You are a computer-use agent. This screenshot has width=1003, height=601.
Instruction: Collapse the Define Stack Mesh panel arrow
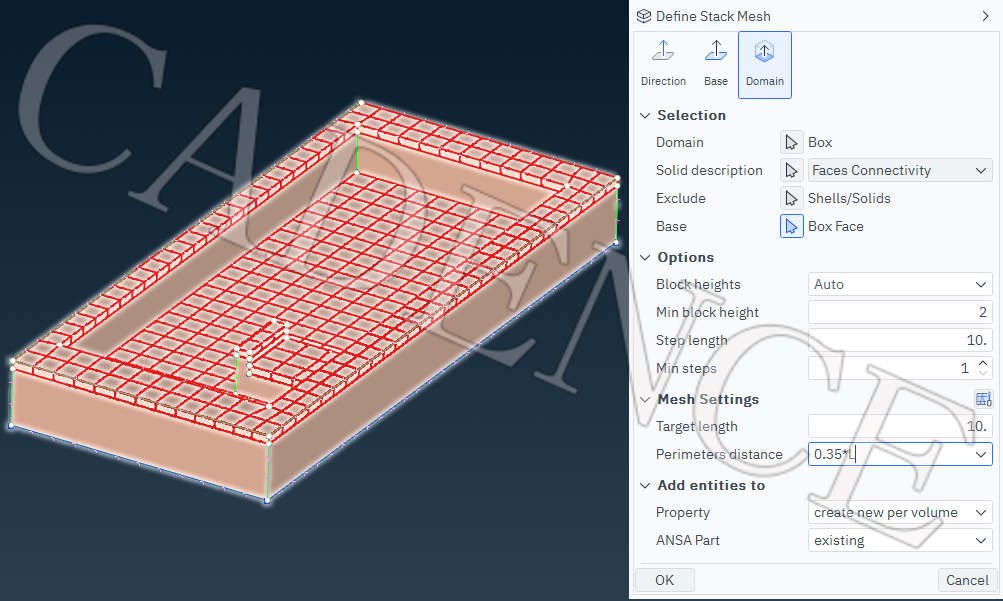point(985,16)
